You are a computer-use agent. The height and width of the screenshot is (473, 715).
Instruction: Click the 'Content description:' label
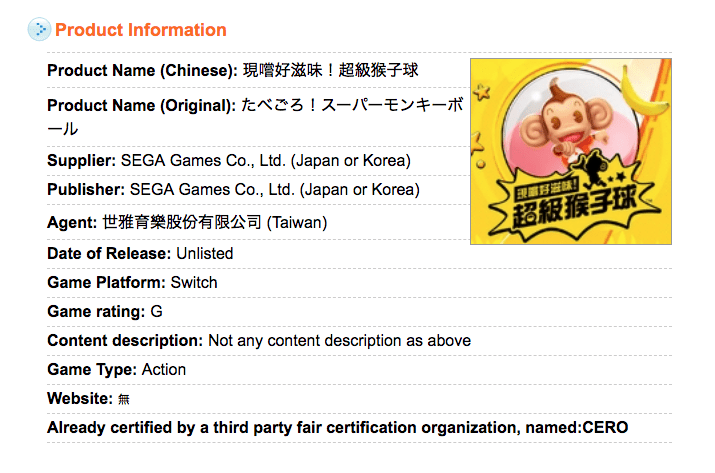click(125, 340)
